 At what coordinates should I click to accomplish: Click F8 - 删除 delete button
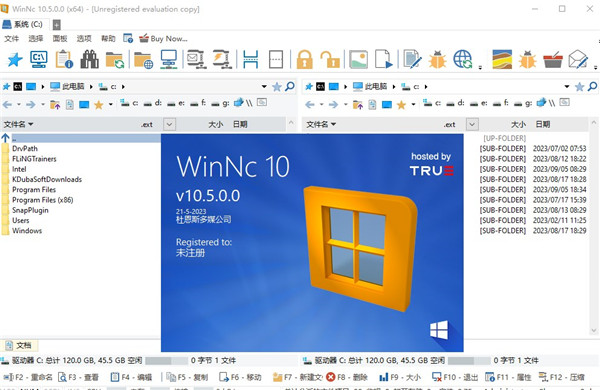[x=347, y=377]
